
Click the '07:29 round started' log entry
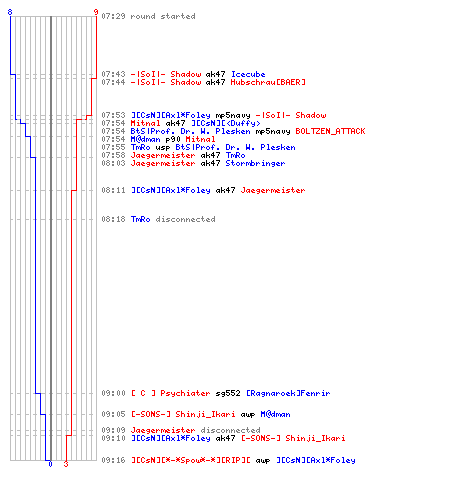pos(148,16)
